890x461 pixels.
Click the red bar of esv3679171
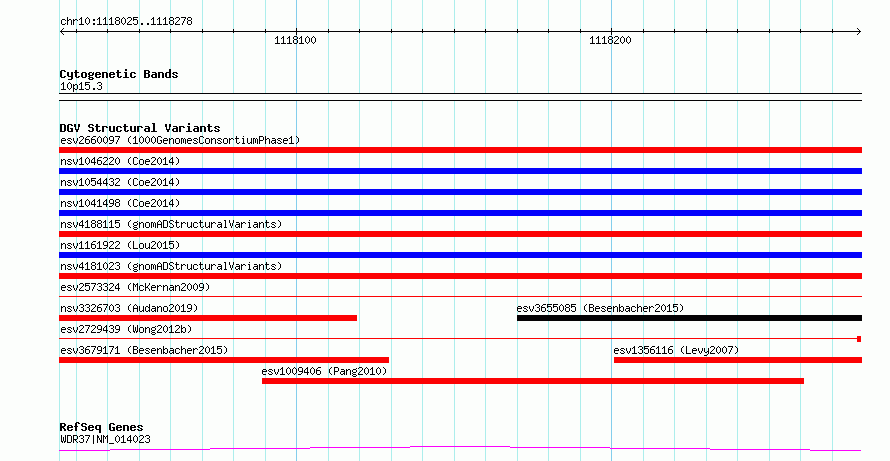(224, 360)
